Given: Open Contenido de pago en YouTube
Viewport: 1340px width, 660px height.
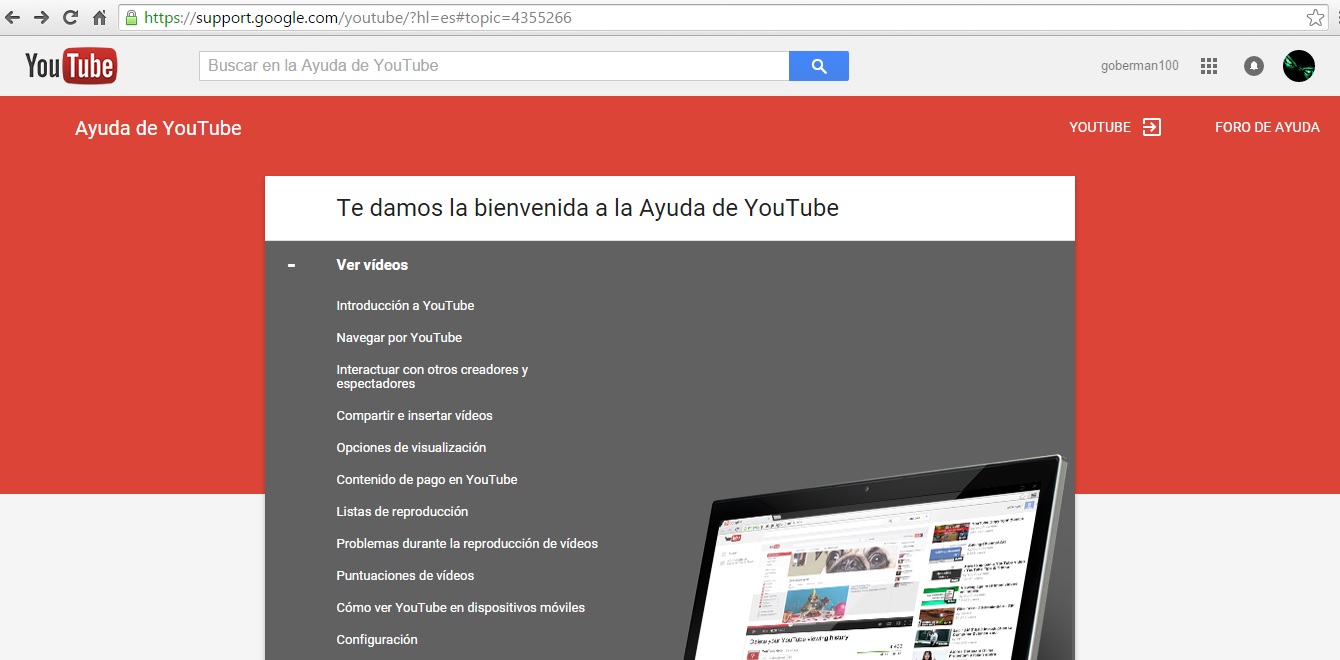Looking at the screenshot, I should [x=427, y=479].
